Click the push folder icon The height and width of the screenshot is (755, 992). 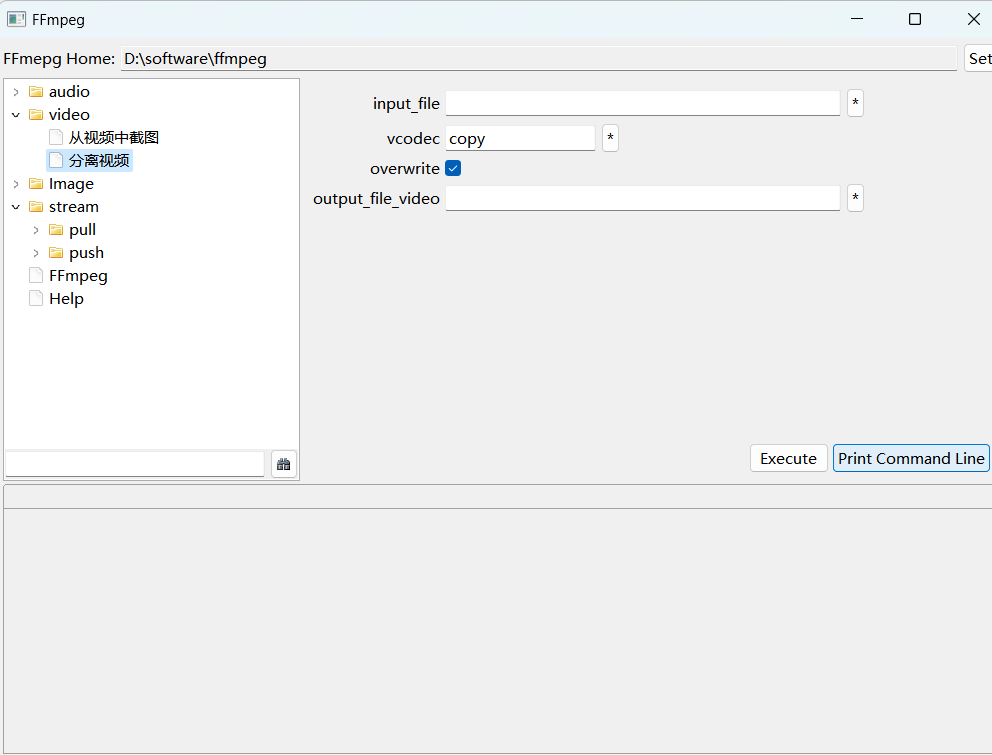(56, 253)
